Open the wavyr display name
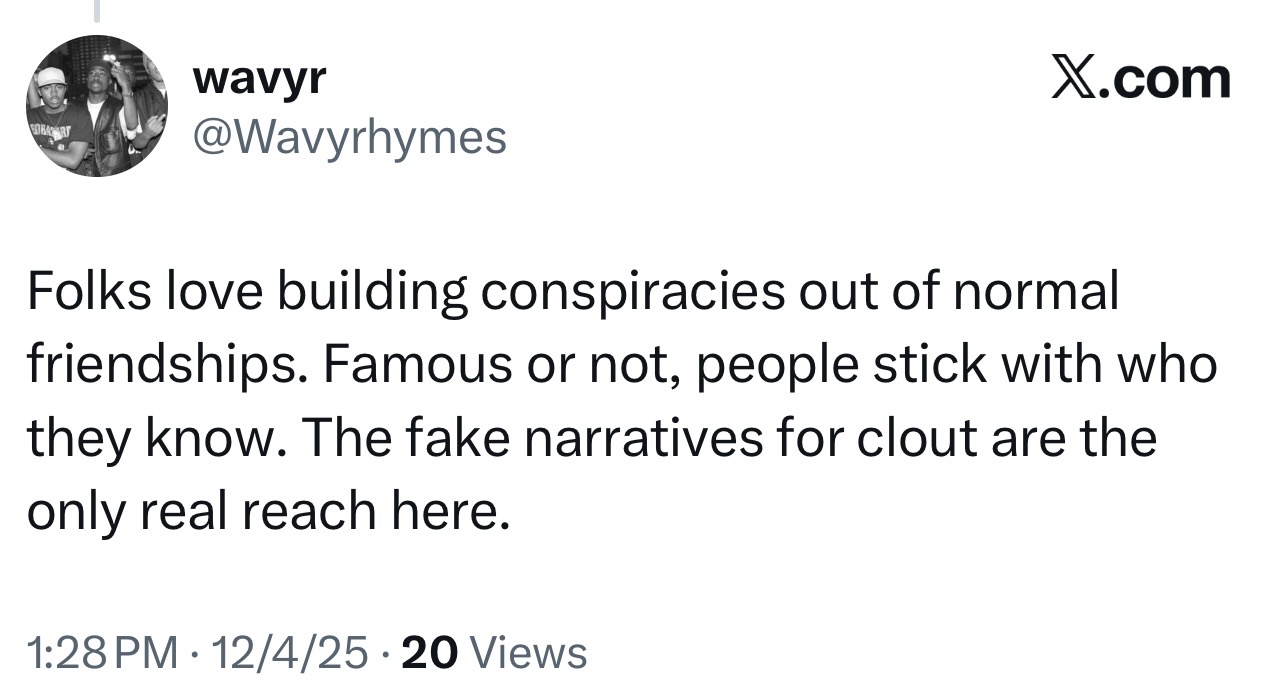 [x=259, y=79]
